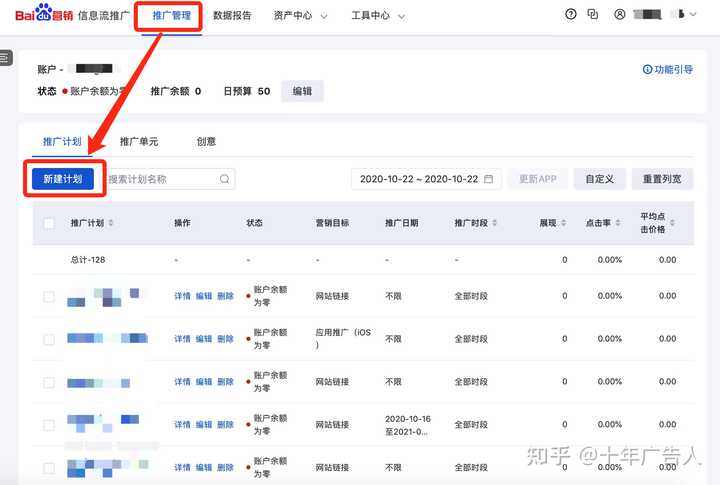Check the 应用推广 (iOS) row checkbox
Image resolution: width=720 pixels, height=485 pixels.
(49, 339)
